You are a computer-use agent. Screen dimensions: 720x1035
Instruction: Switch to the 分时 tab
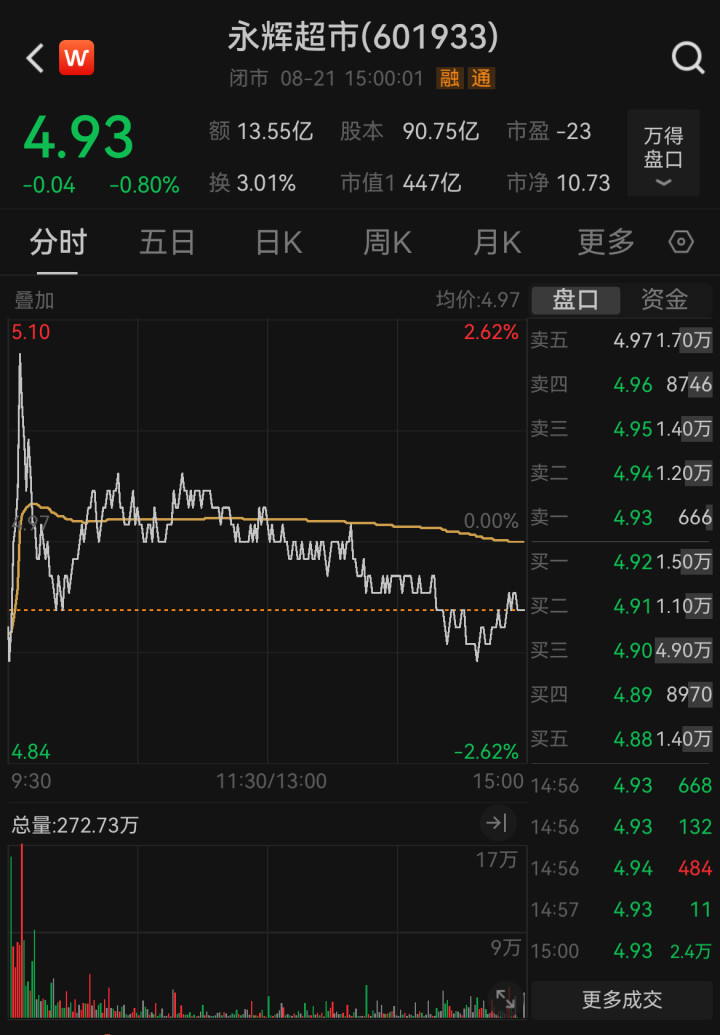click(x=58, y=242)
